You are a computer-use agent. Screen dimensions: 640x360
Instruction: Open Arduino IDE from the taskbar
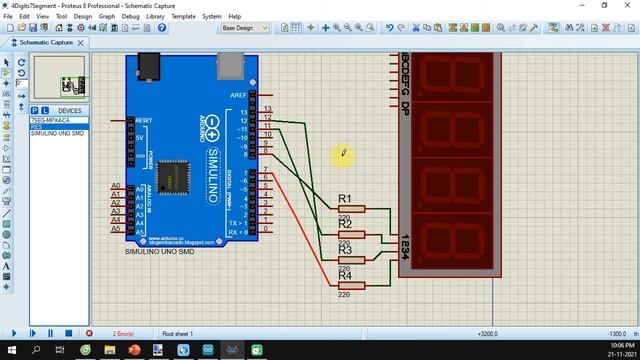[208, 350]
